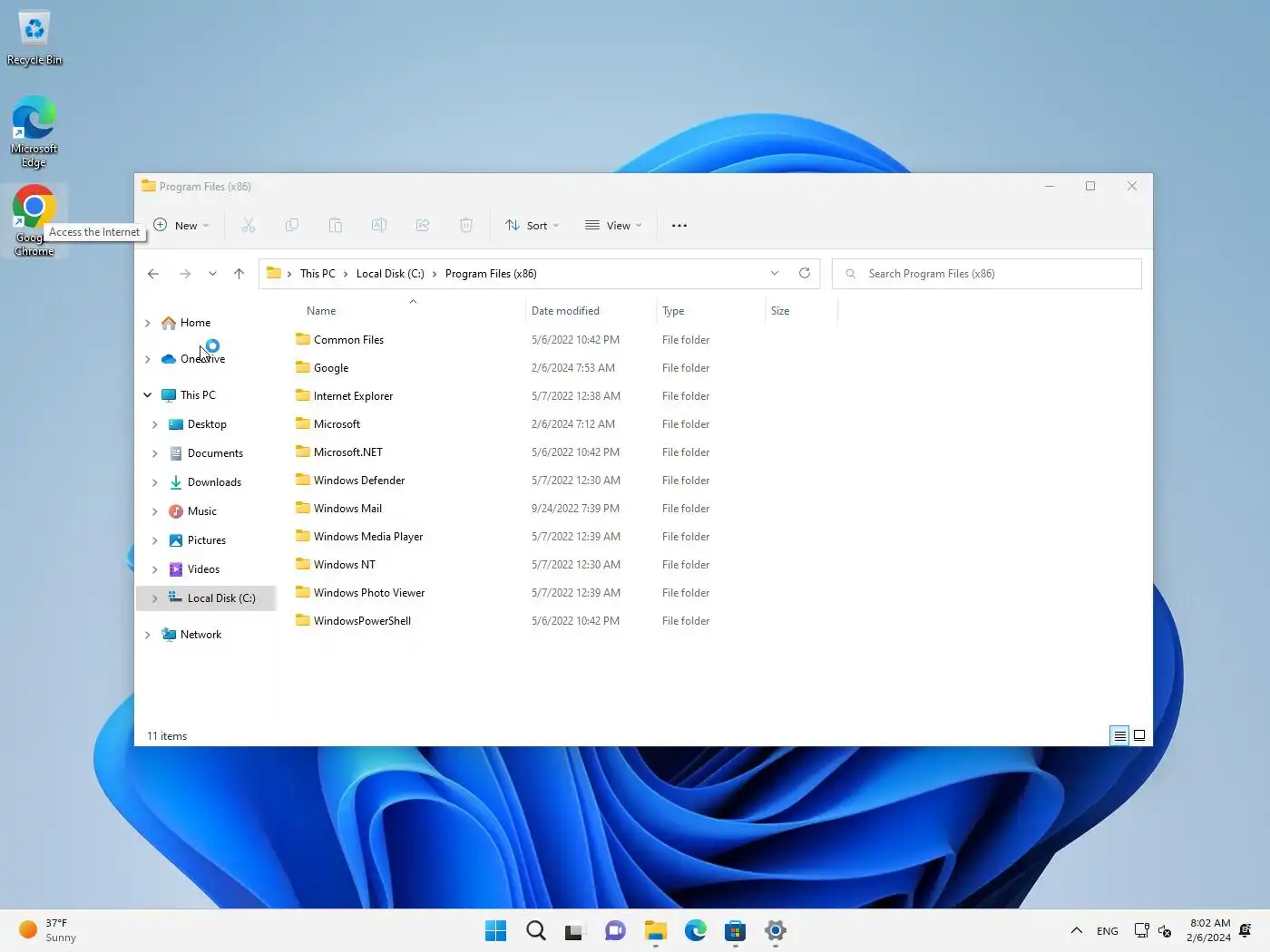Expand Network tree node

(148, 635)
